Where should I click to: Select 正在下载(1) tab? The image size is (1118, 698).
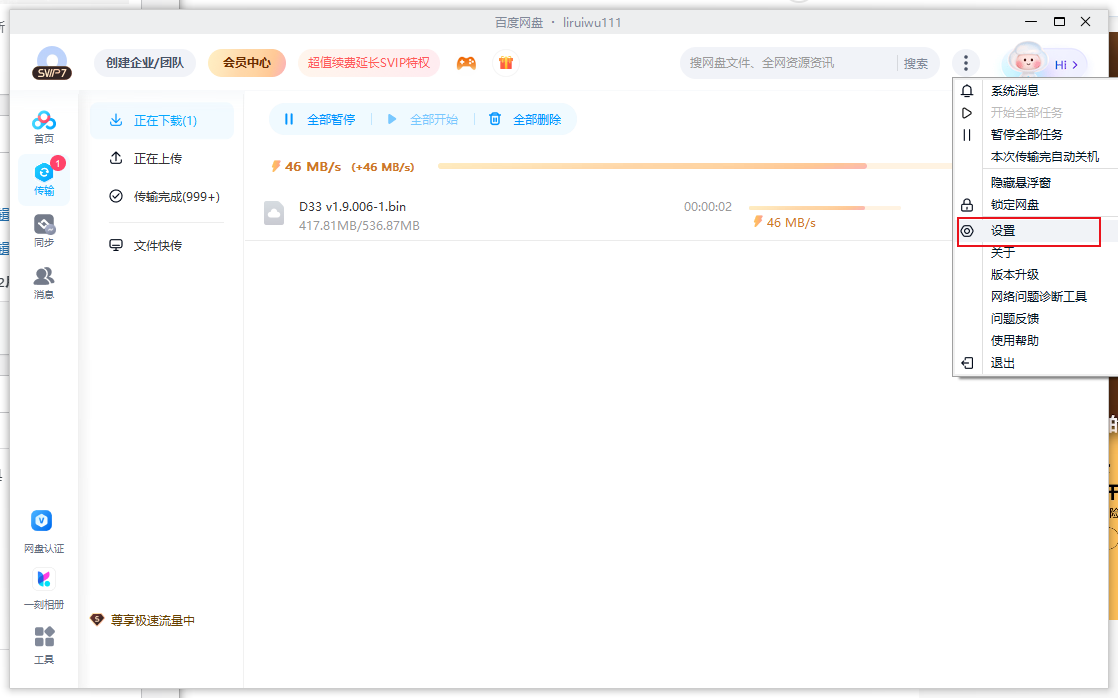(162, 120)
